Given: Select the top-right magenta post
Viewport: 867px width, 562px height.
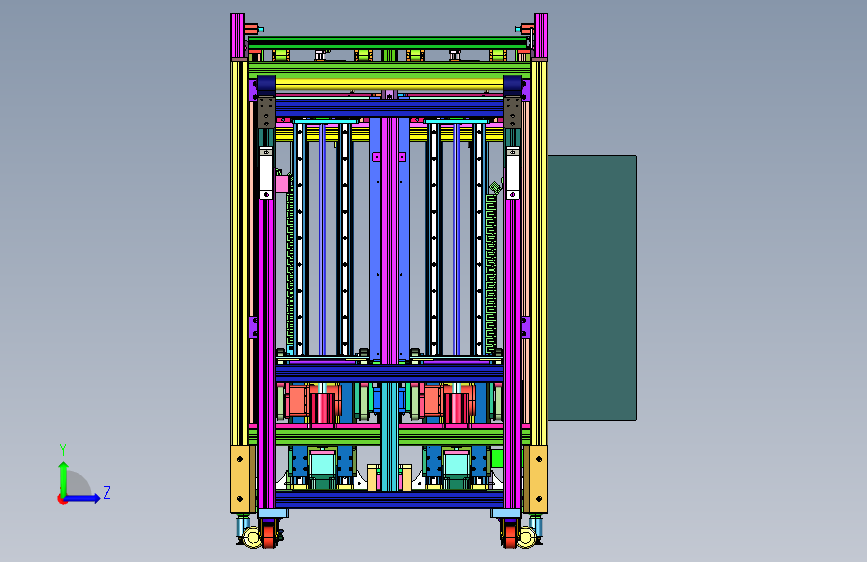Looking at the screenshot, I should coord(541,36).
